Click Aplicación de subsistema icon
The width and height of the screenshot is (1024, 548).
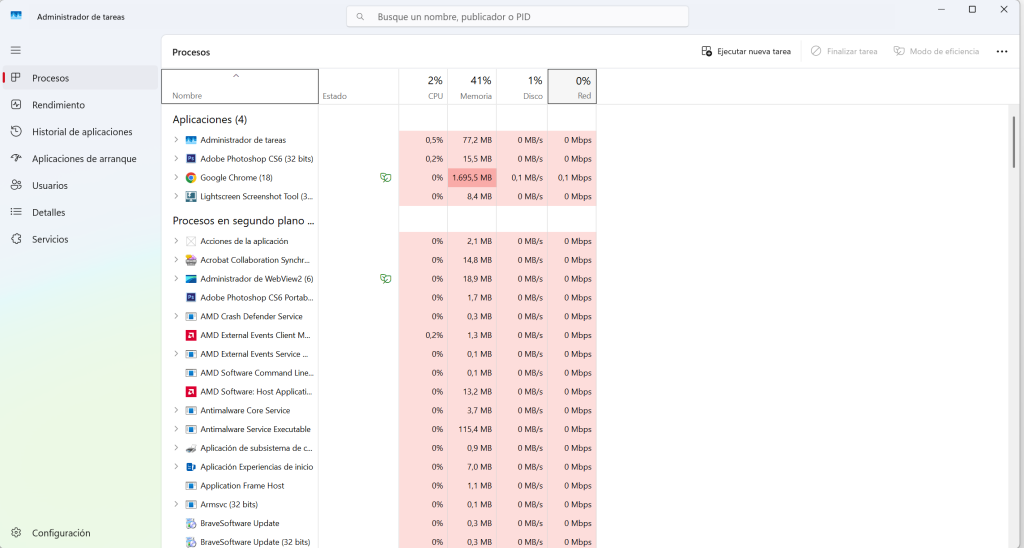[191, 448]
